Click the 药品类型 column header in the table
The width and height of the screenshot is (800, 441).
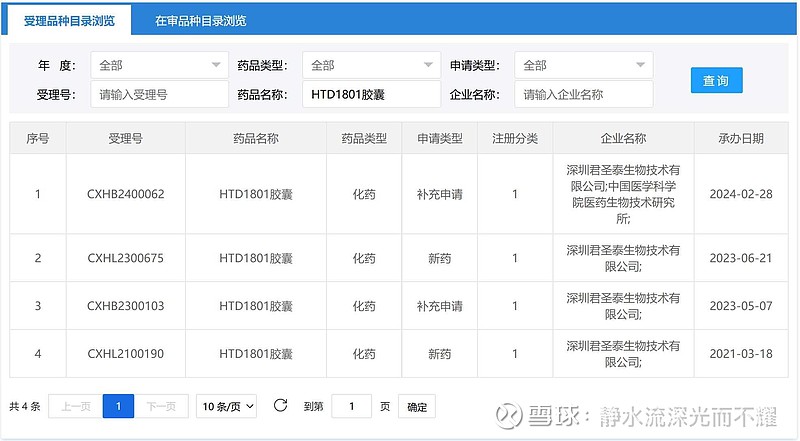point(364,138)
